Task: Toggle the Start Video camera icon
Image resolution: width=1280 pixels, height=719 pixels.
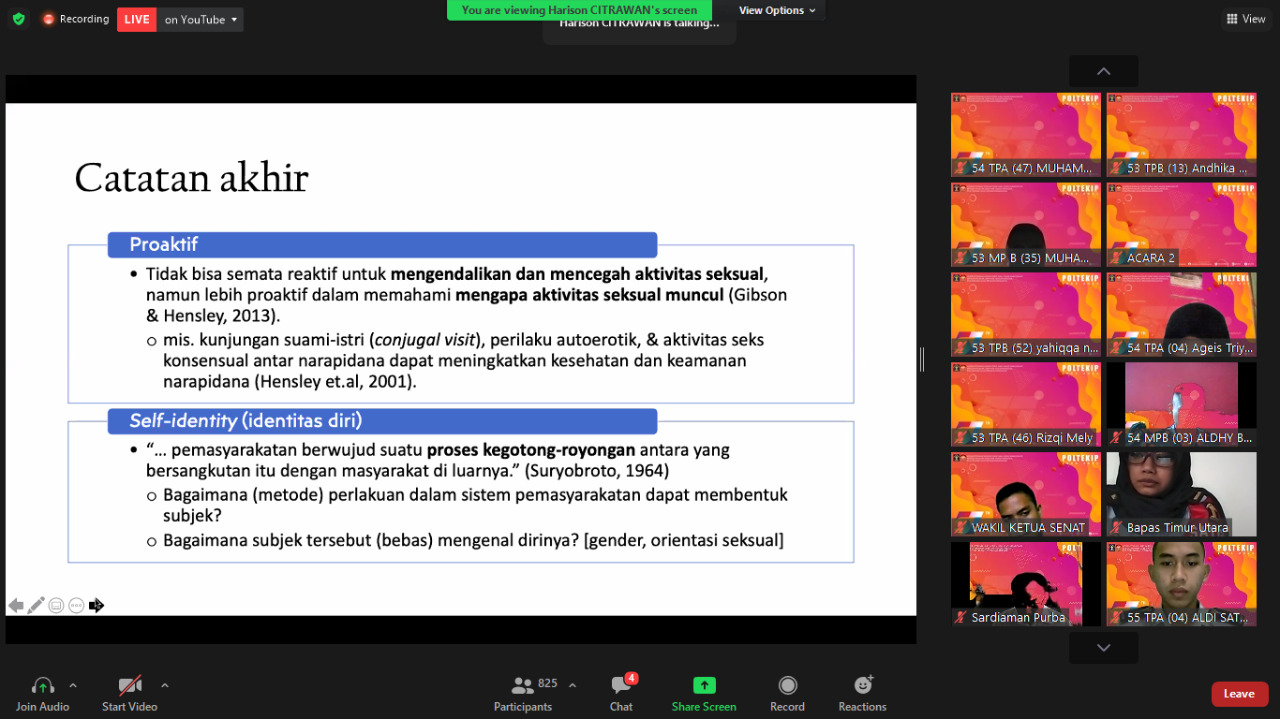Action: coord(130,686)
